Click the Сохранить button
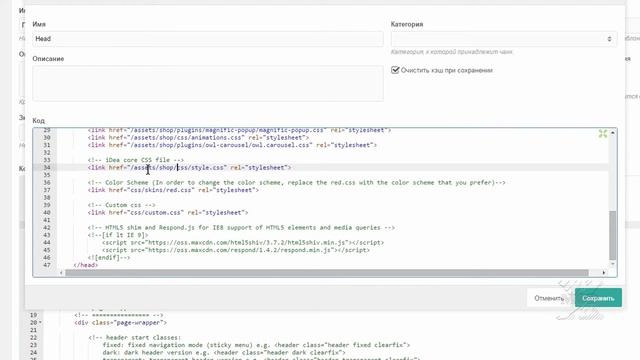 click(598, 298)
